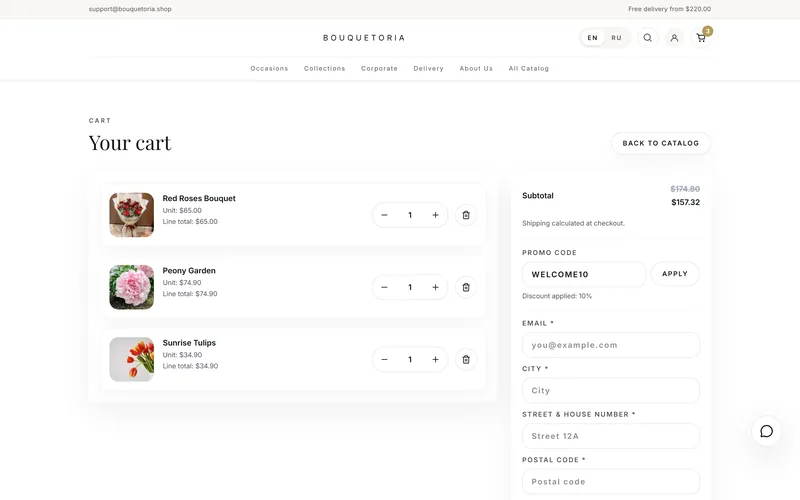Click the Red Roses Bouquet title
800x500 pixels.
[199, 198]
